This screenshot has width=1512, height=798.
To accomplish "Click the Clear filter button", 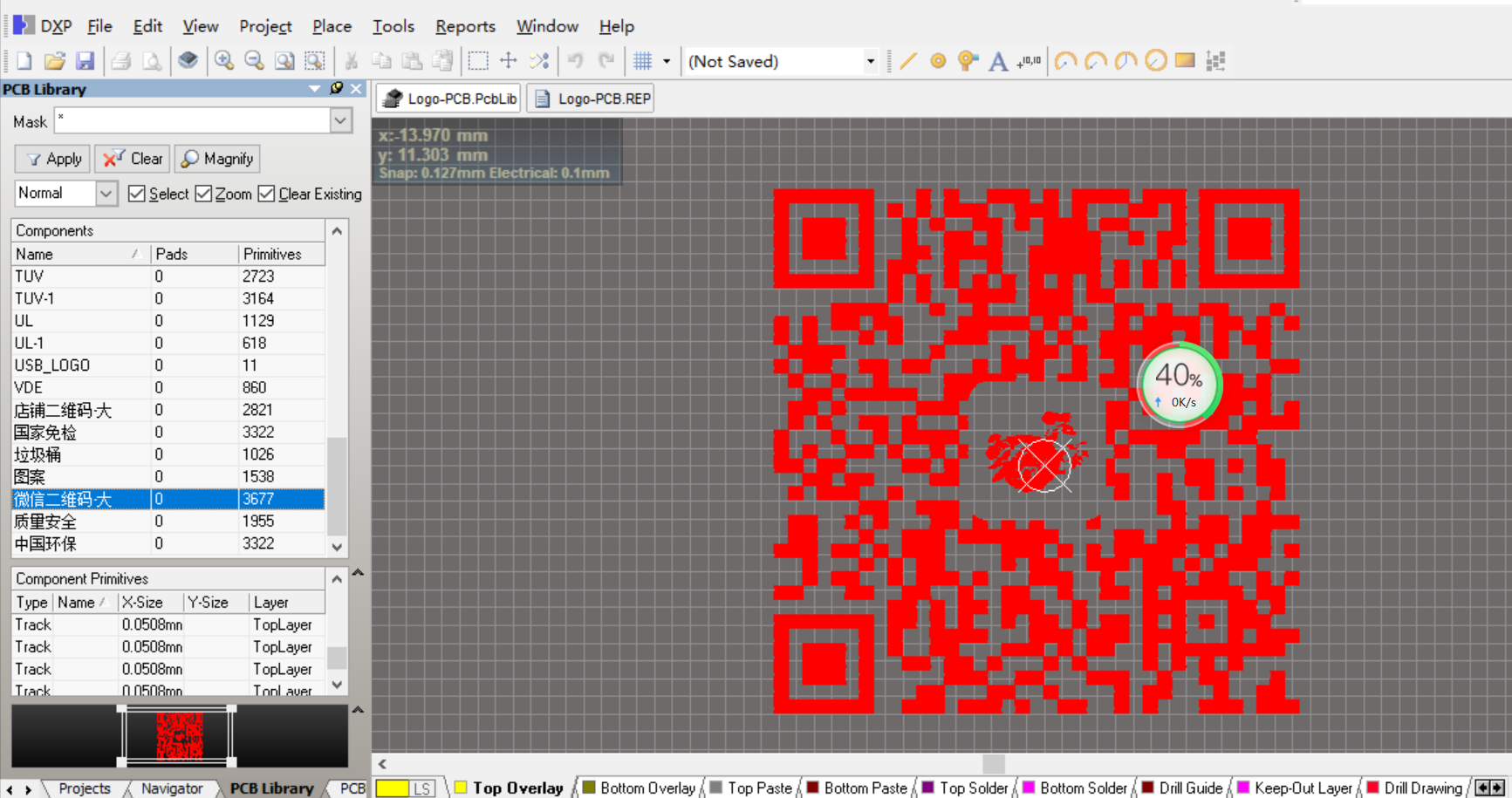I will click(133, 159).
